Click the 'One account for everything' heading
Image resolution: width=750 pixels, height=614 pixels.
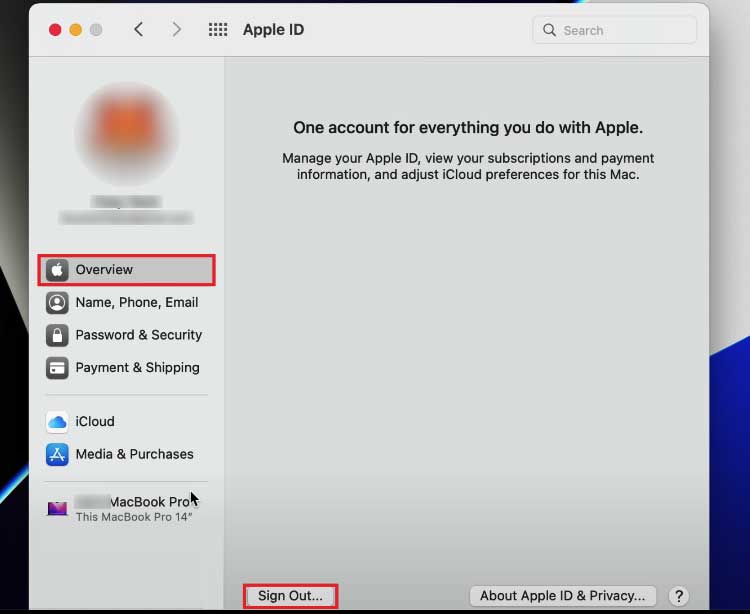point(468,128)
